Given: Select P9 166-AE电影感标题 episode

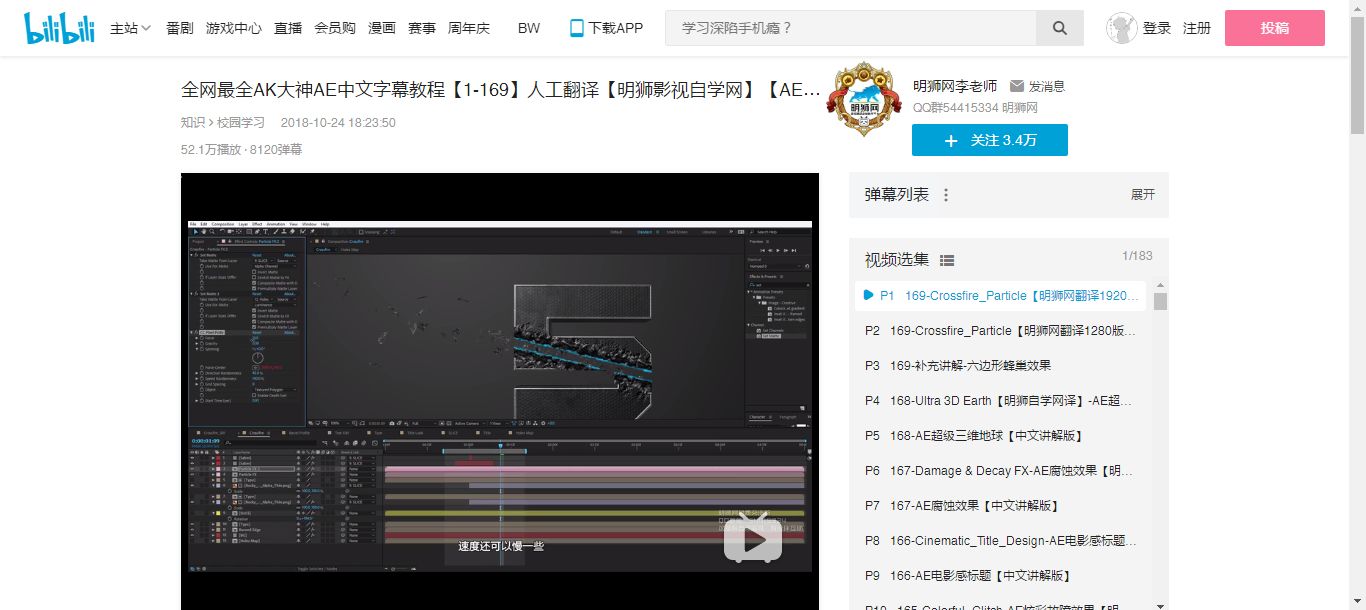Looking at the screenshot, I should pos(1001,575).
